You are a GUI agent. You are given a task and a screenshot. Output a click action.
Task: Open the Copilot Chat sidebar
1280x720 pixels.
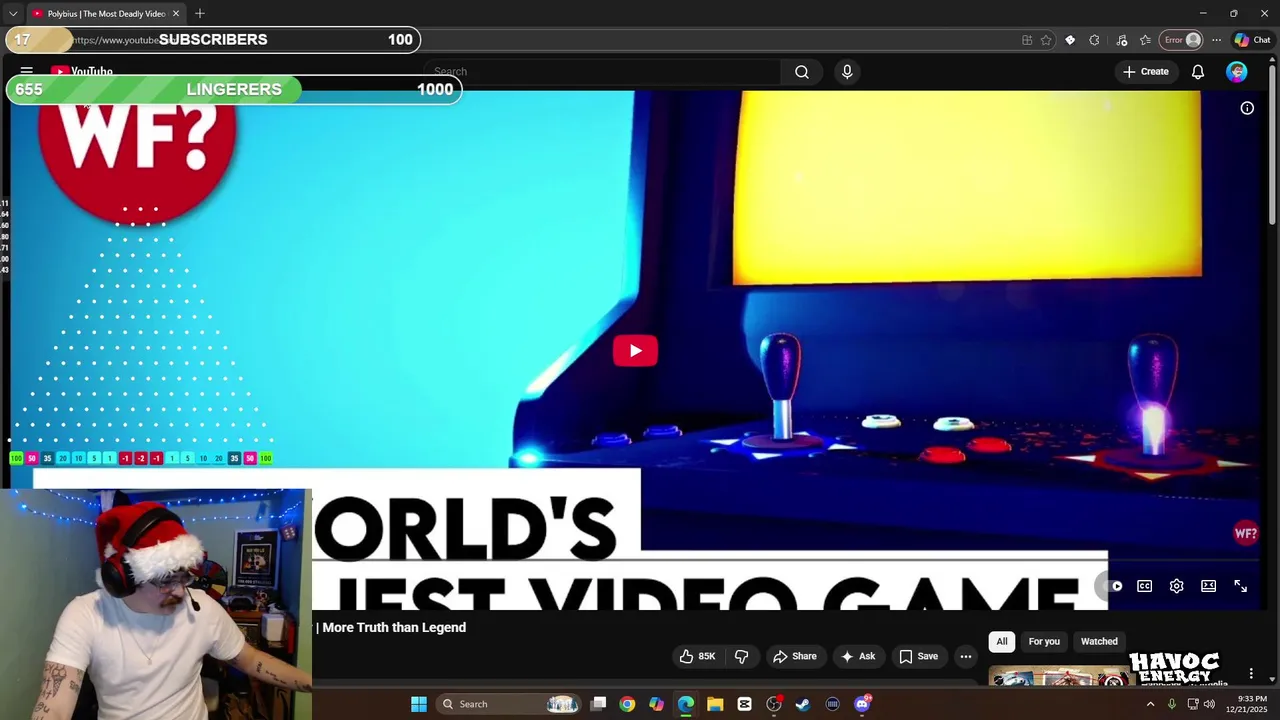(x=1252, y=40)
